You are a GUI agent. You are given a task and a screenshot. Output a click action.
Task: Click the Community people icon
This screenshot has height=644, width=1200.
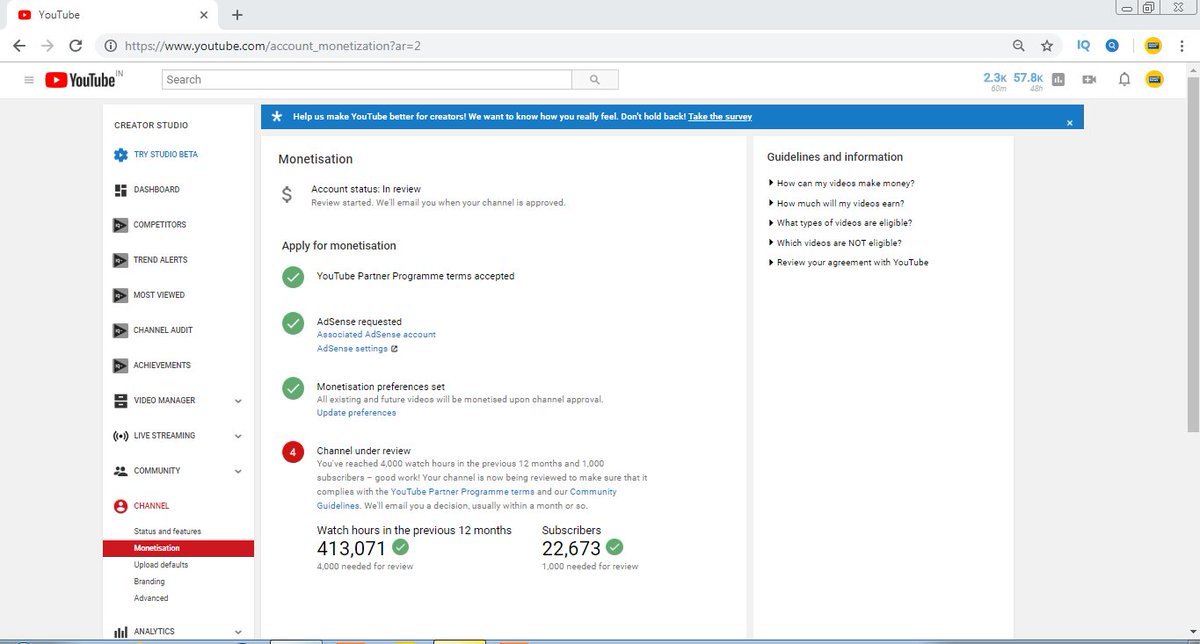pos(120,471)
